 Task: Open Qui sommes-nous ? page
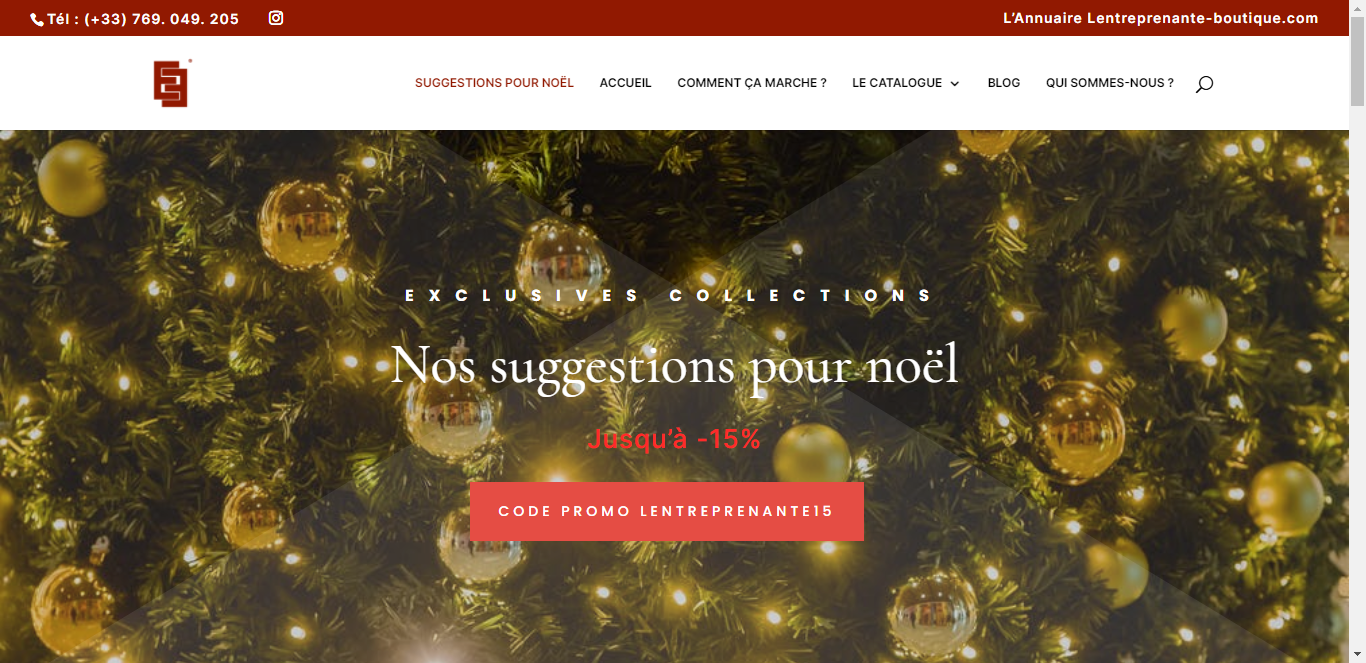click(1110, 83)
